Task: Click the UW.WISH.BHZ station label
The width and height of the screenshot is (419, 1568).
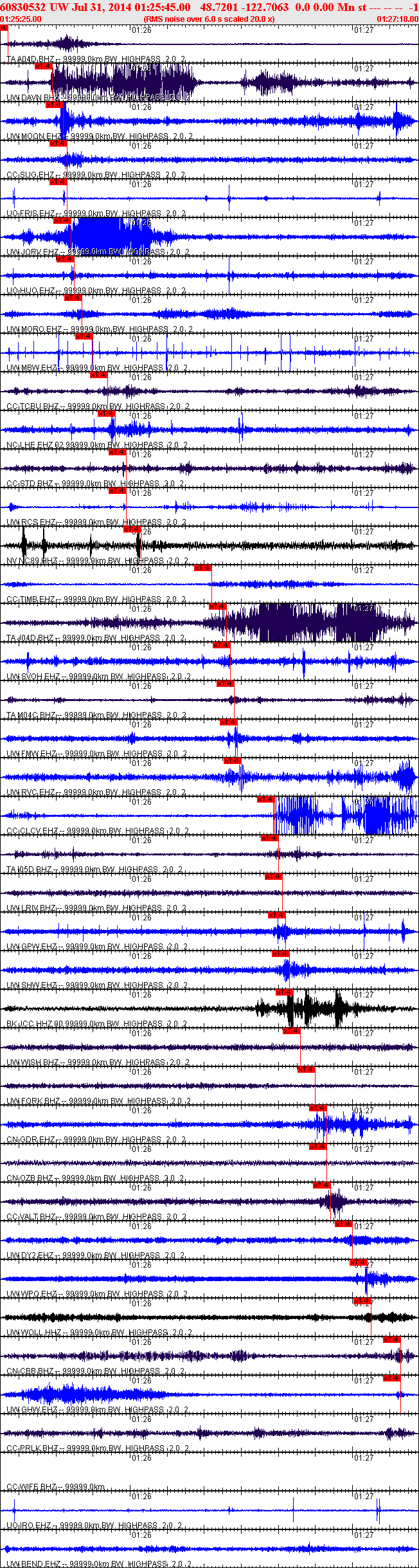Action: [33, 1062]
